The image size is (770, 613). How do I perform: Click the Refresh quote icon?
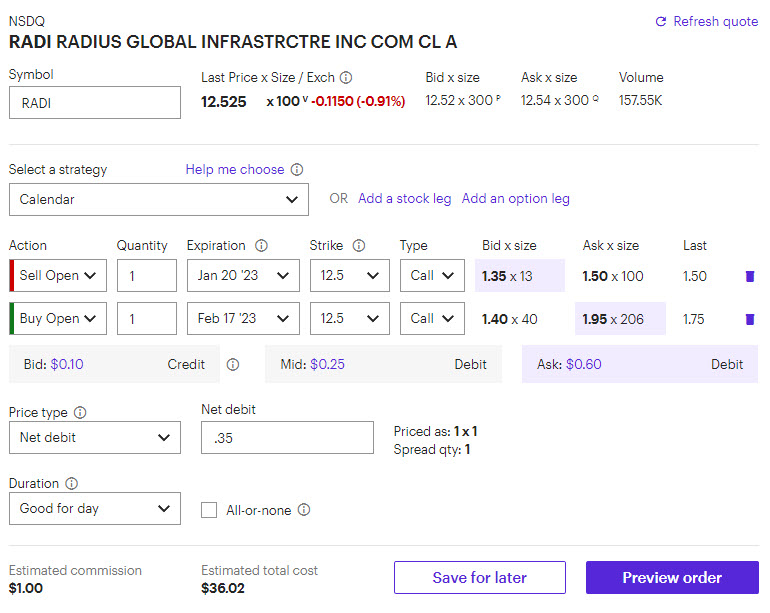[x=661, y=22]
